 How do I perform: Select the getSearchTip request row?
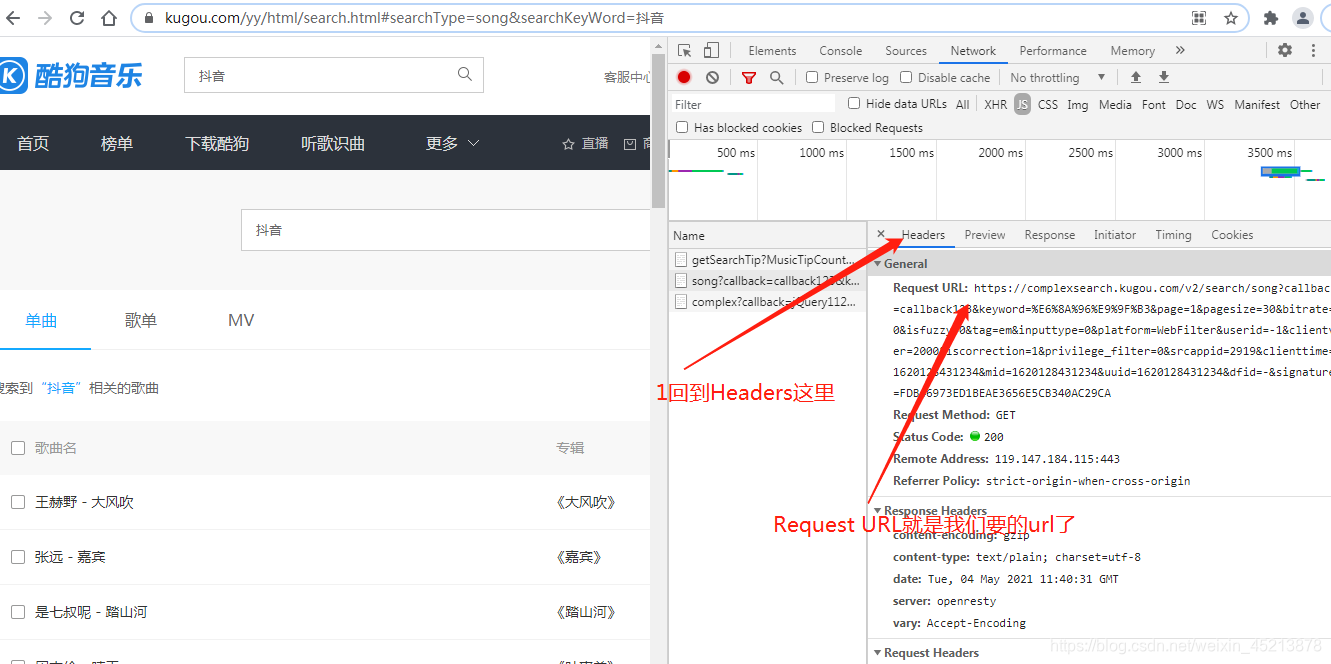pos(767,259)
